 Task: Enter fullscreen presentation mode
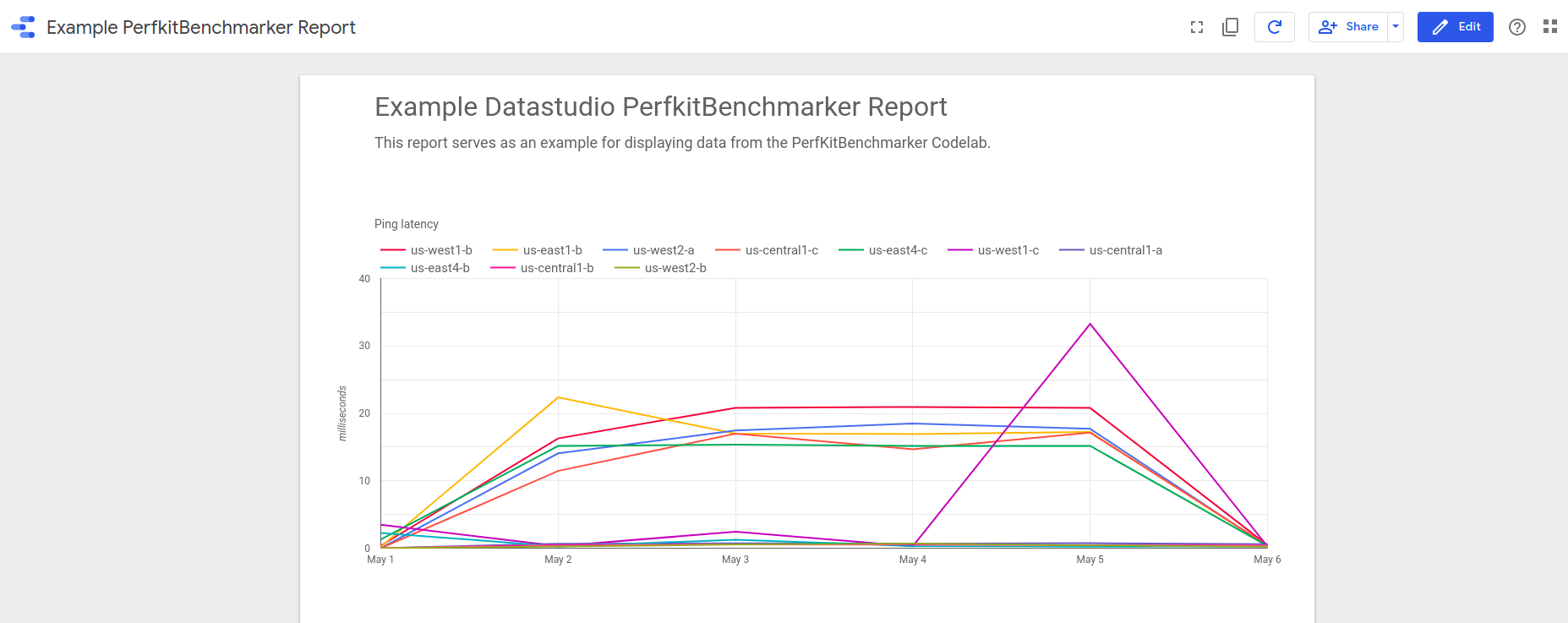coord(1197,27)
